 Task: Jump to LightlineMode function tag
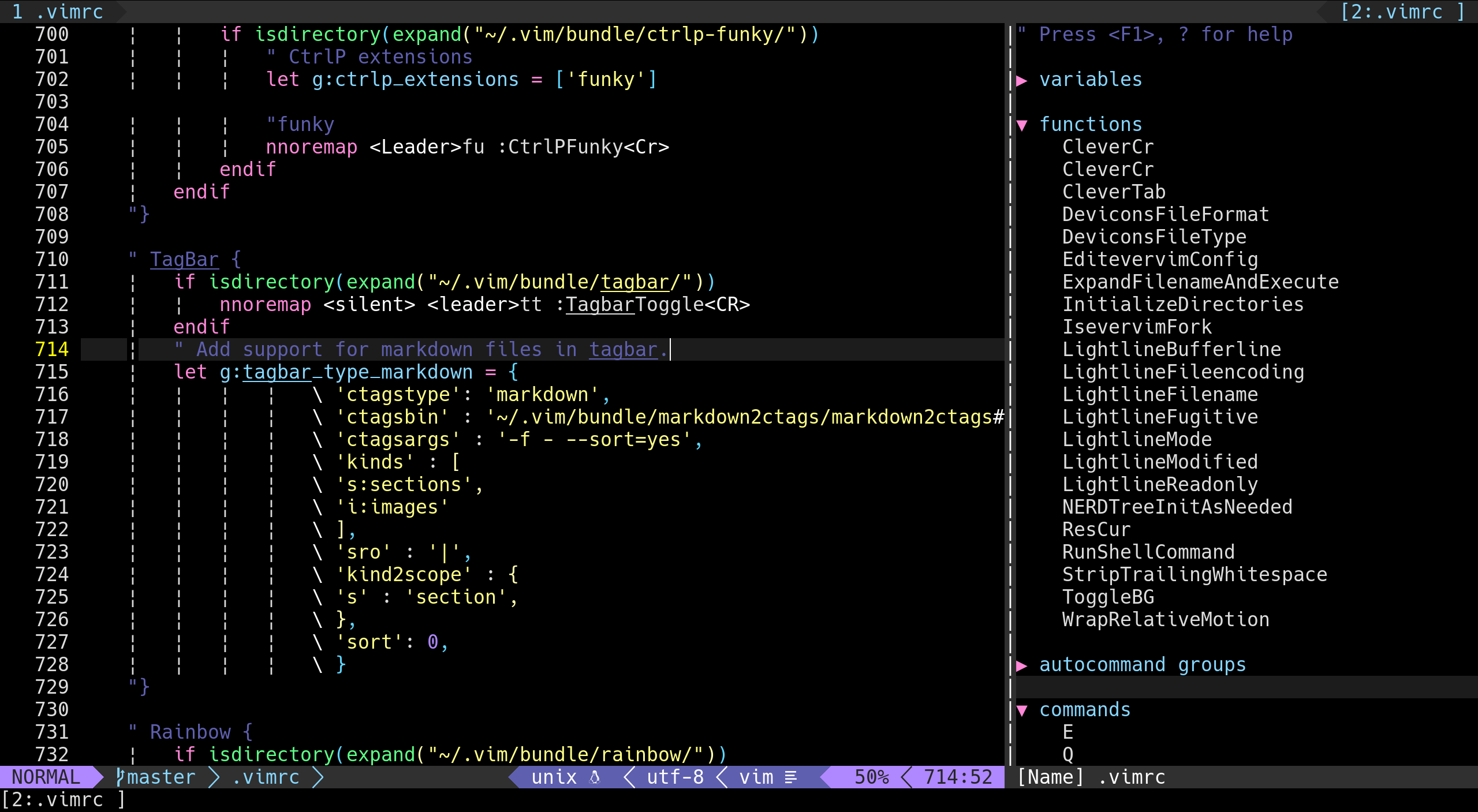click(1137, 439)
